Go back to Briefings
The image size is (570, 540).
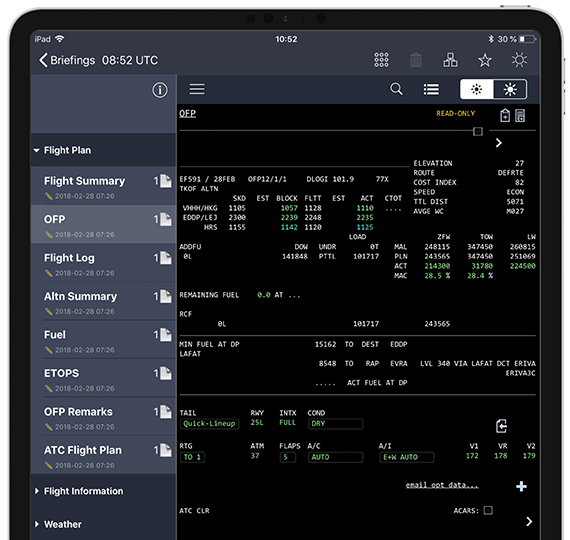67,60
